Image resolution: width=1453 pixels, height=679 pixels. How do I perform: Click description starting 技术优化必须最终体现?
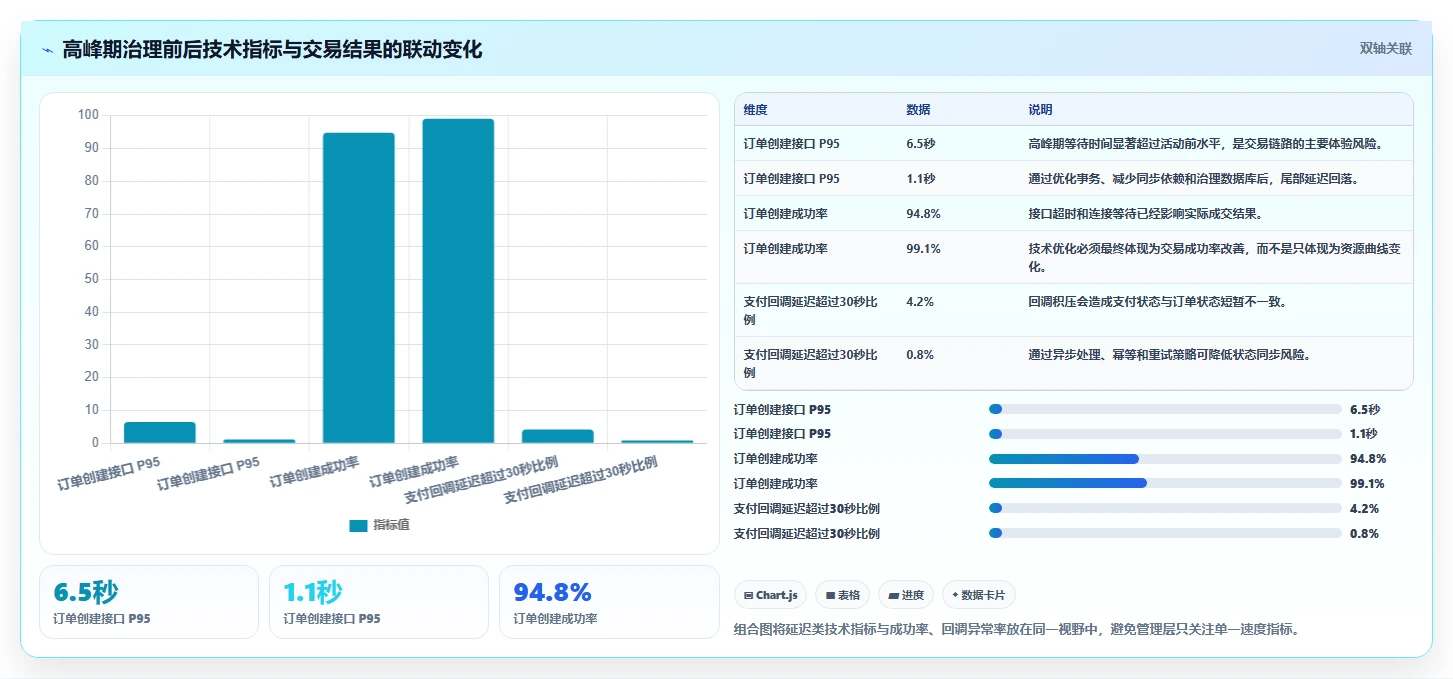[x=1214, y=258]
